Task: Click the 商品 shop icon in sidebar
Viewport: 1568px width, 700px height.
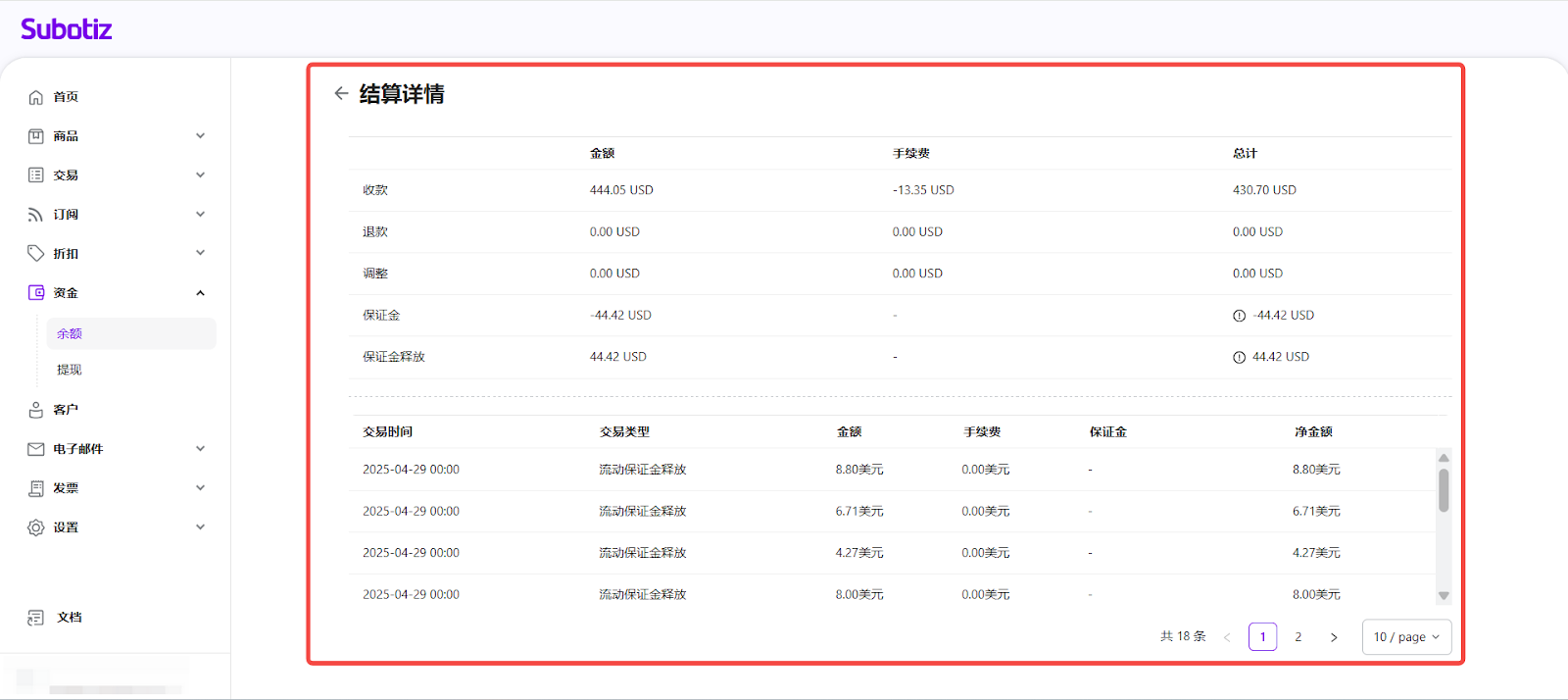Action: (x=36, y=136)
